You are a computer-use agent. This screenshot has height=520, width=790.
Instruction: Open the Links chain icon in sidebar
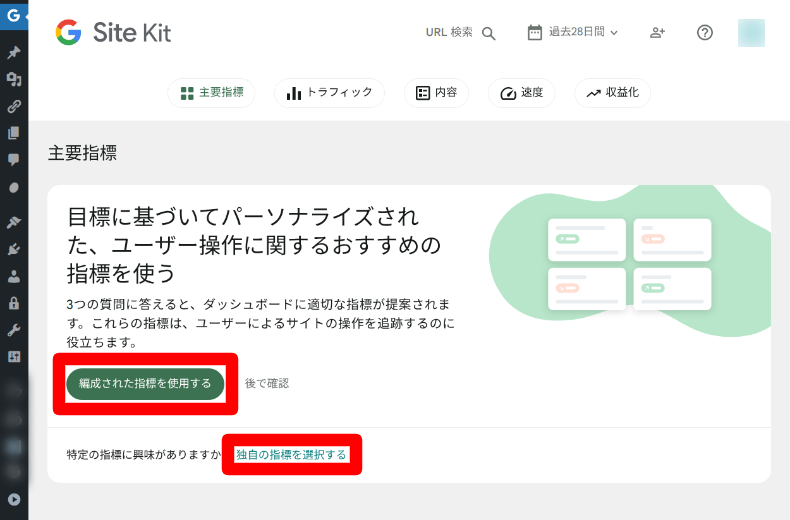tap(14, 106)
